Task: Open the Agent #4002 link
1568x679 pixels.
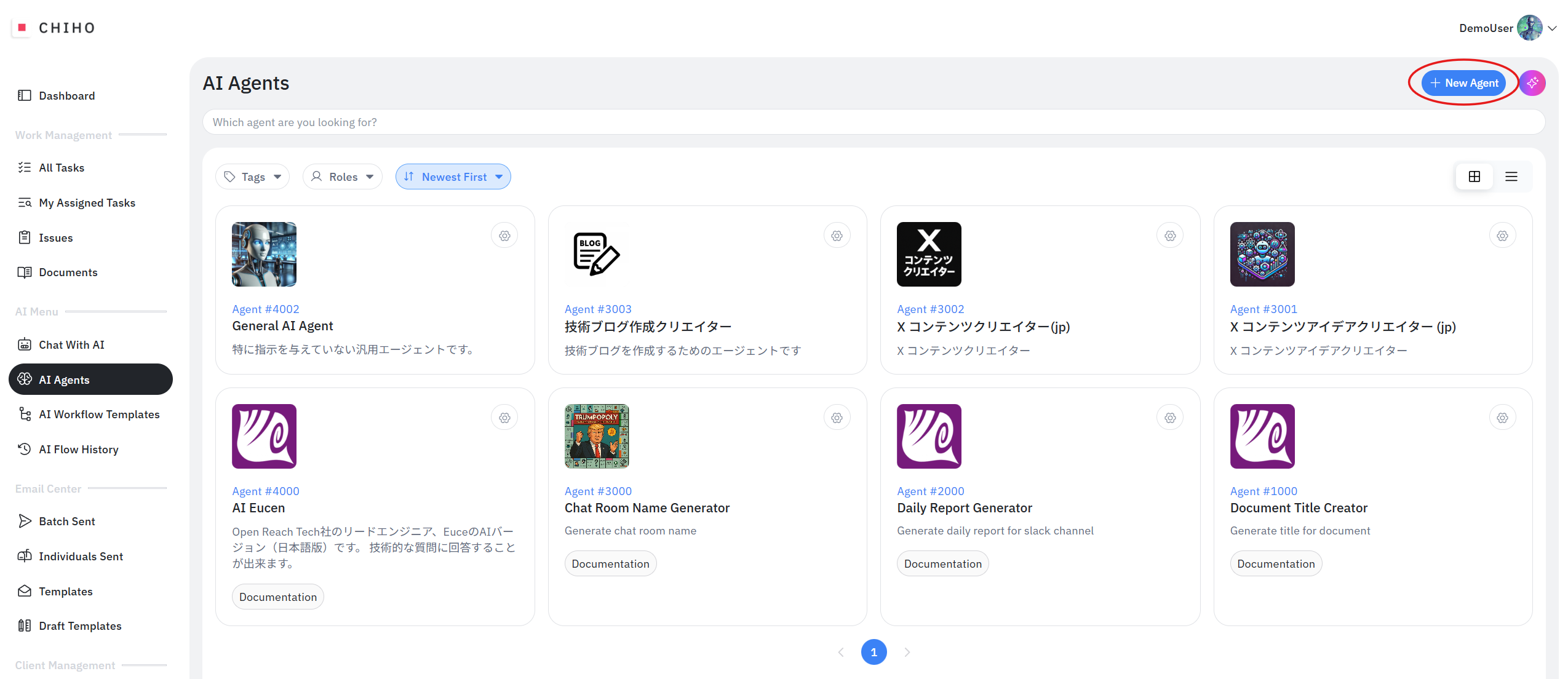Action: coord(265,309)
